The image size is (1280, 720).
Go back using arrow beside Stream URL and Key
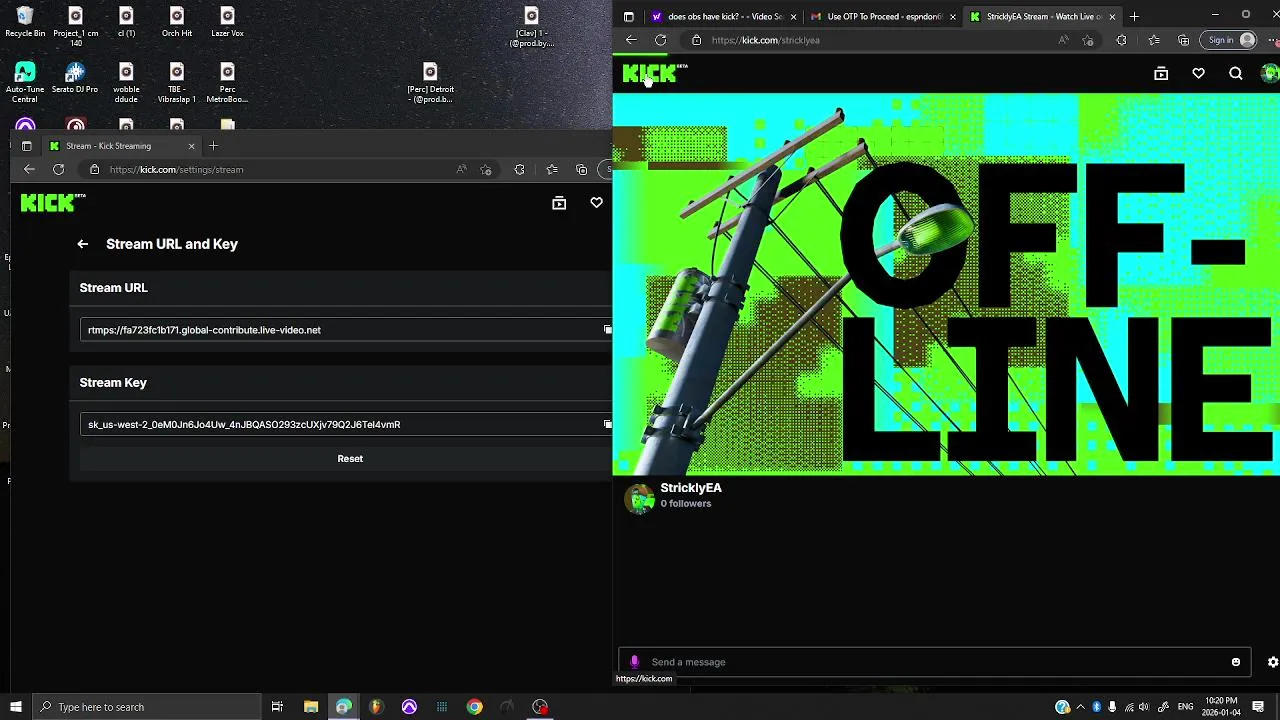(83, 244)
